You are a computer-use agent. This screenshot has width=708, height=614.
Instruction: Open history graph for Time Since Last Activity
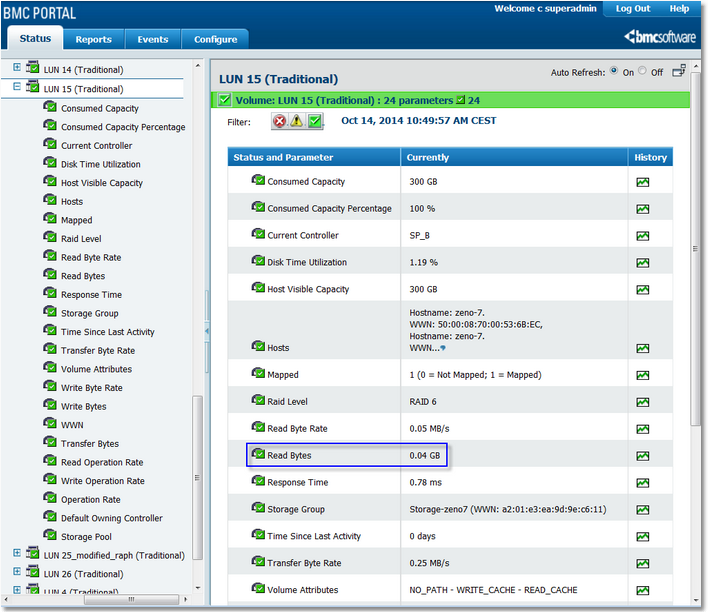pos(642,536)
